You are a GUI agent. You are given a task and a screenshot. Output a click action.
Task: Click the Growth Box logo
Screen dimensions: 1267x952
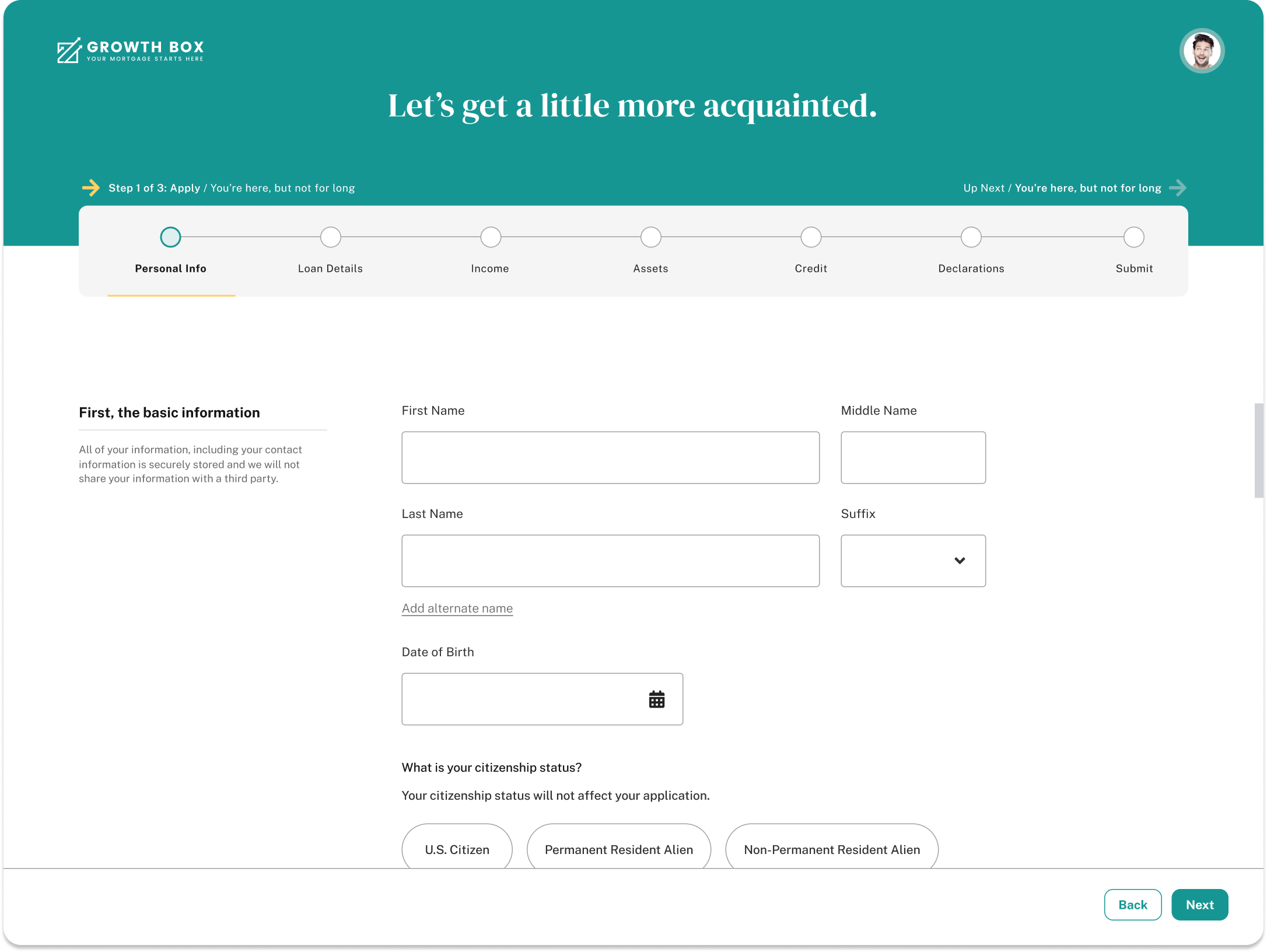coord(130,50)
